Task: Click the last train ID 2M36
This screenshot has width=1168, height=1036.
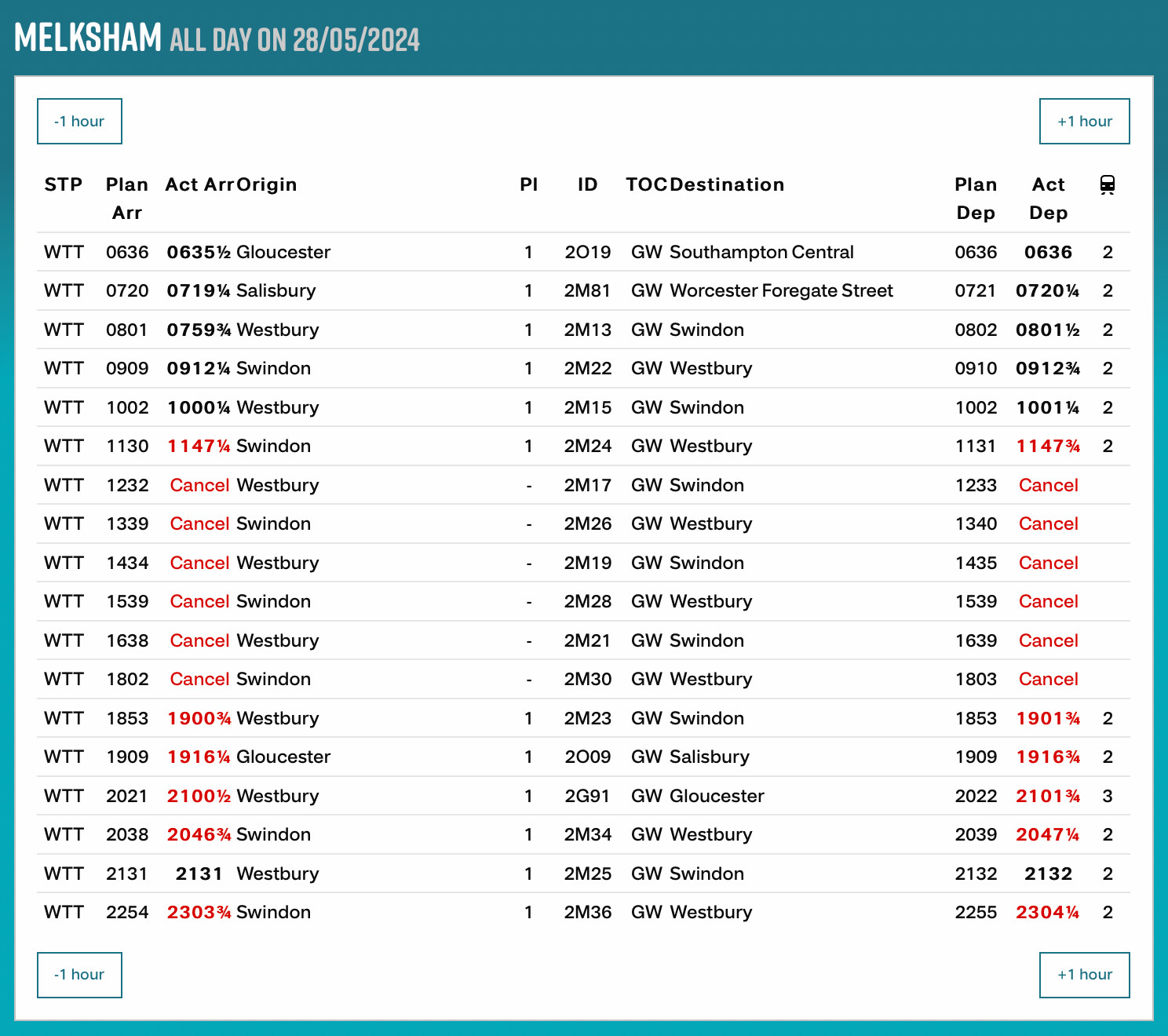Action: pyautogui.click(x=587, y=913)
